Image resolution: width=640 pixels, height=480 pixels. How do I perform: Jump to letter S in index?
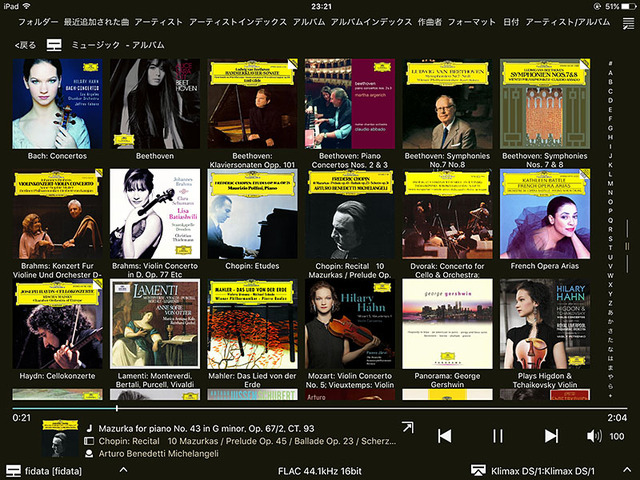[610, 239]
